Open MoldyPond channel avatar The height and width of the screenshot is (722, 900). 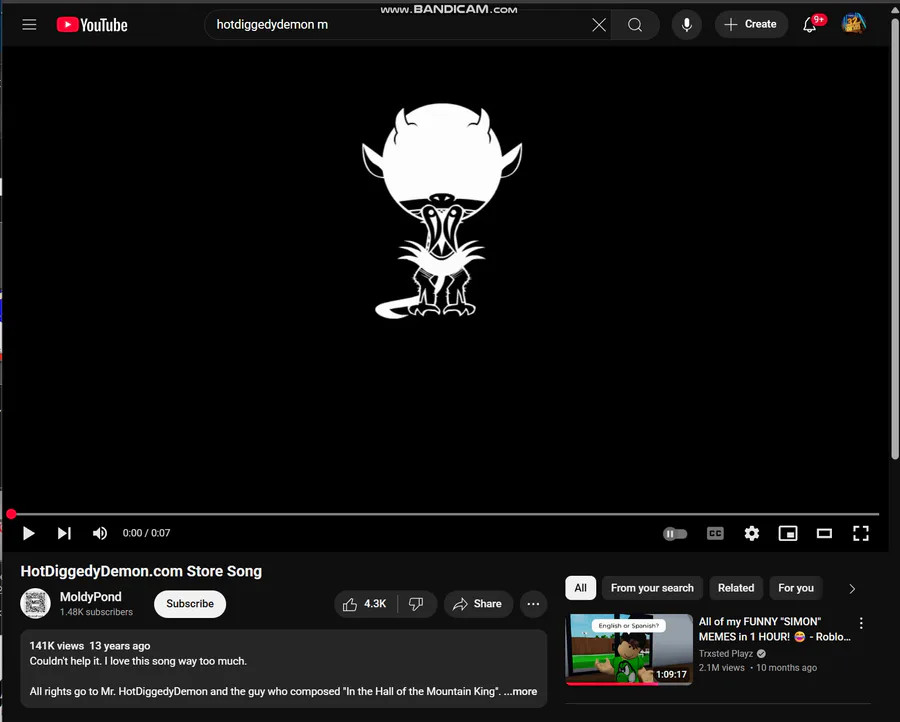(x=36, y=604)
